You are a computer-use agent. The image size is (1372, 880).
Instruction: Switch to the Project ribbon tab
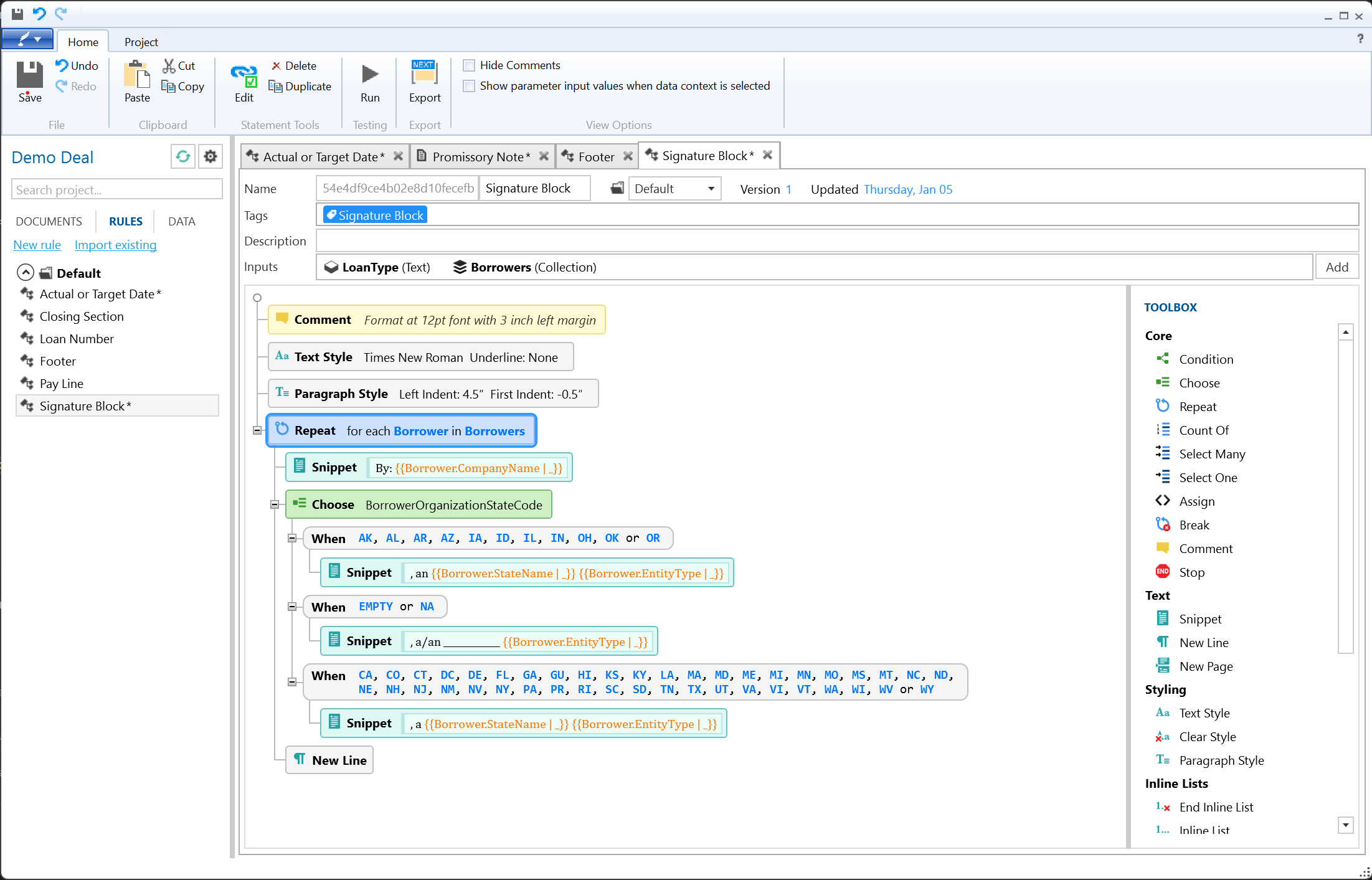click(x=141, y=42)
